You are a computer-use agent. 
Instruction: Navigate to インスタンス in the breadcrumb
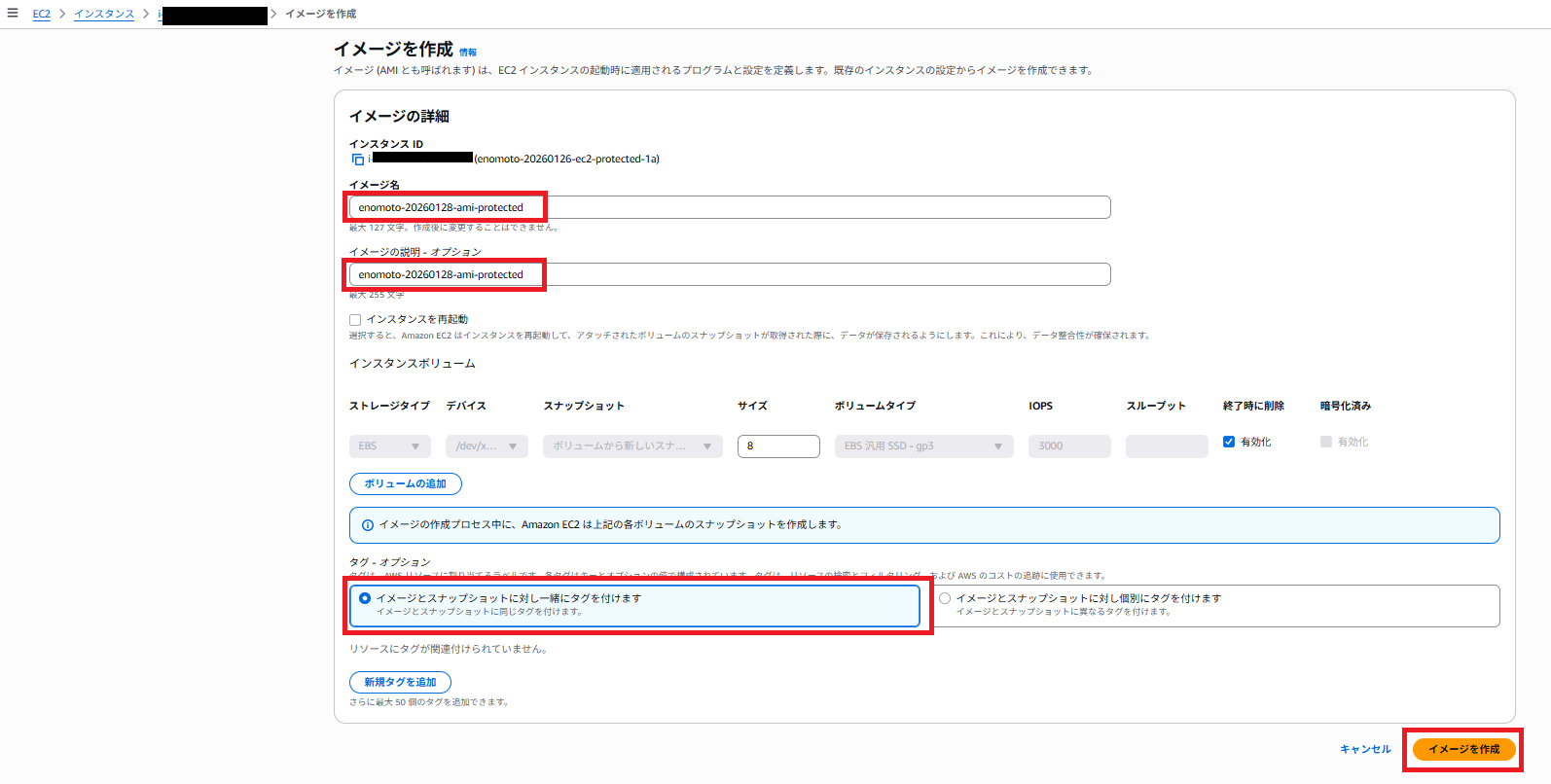[104, 14]
